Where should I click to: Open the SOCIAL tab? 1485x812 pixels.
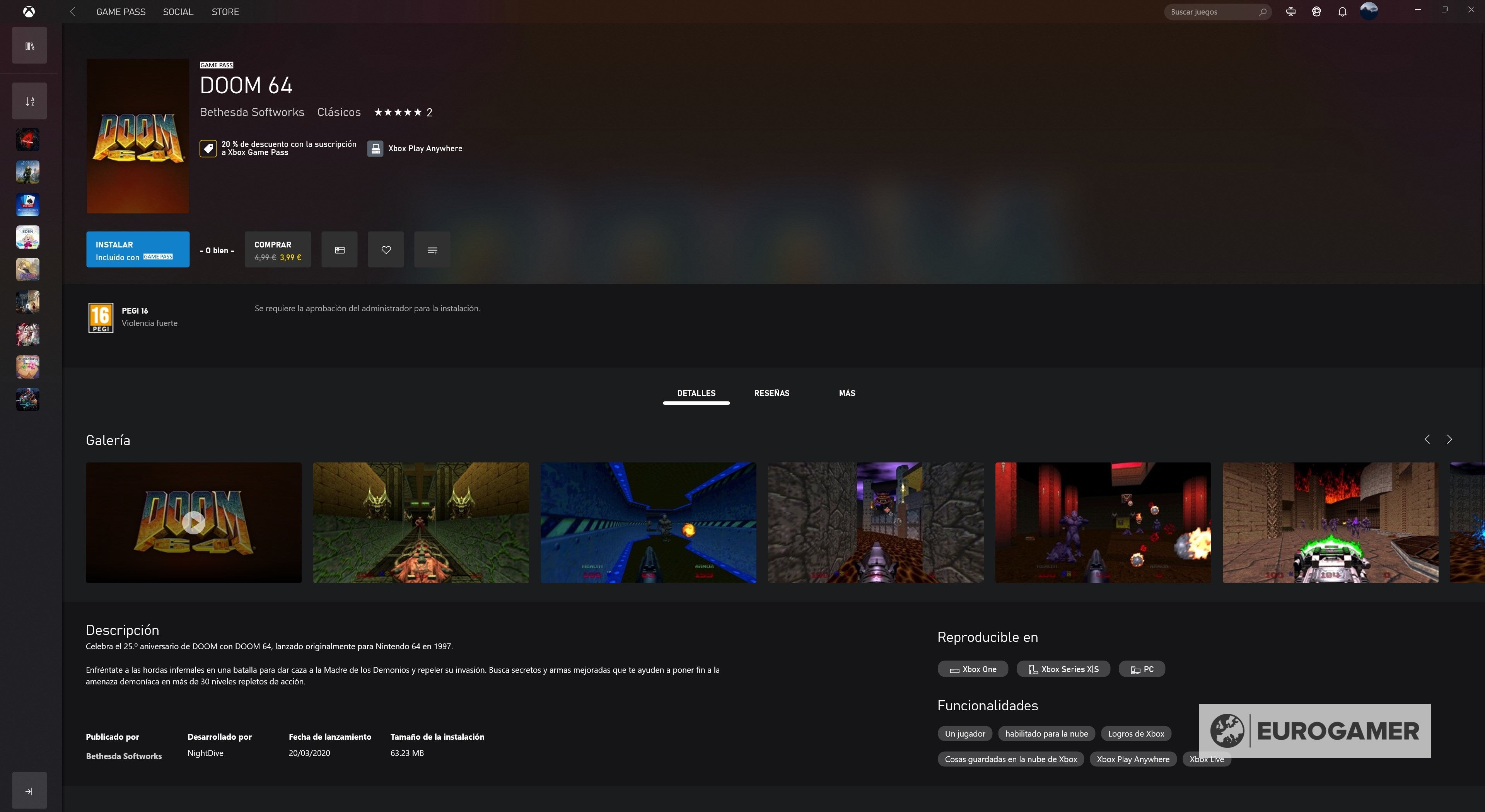(x=178, y=12)
